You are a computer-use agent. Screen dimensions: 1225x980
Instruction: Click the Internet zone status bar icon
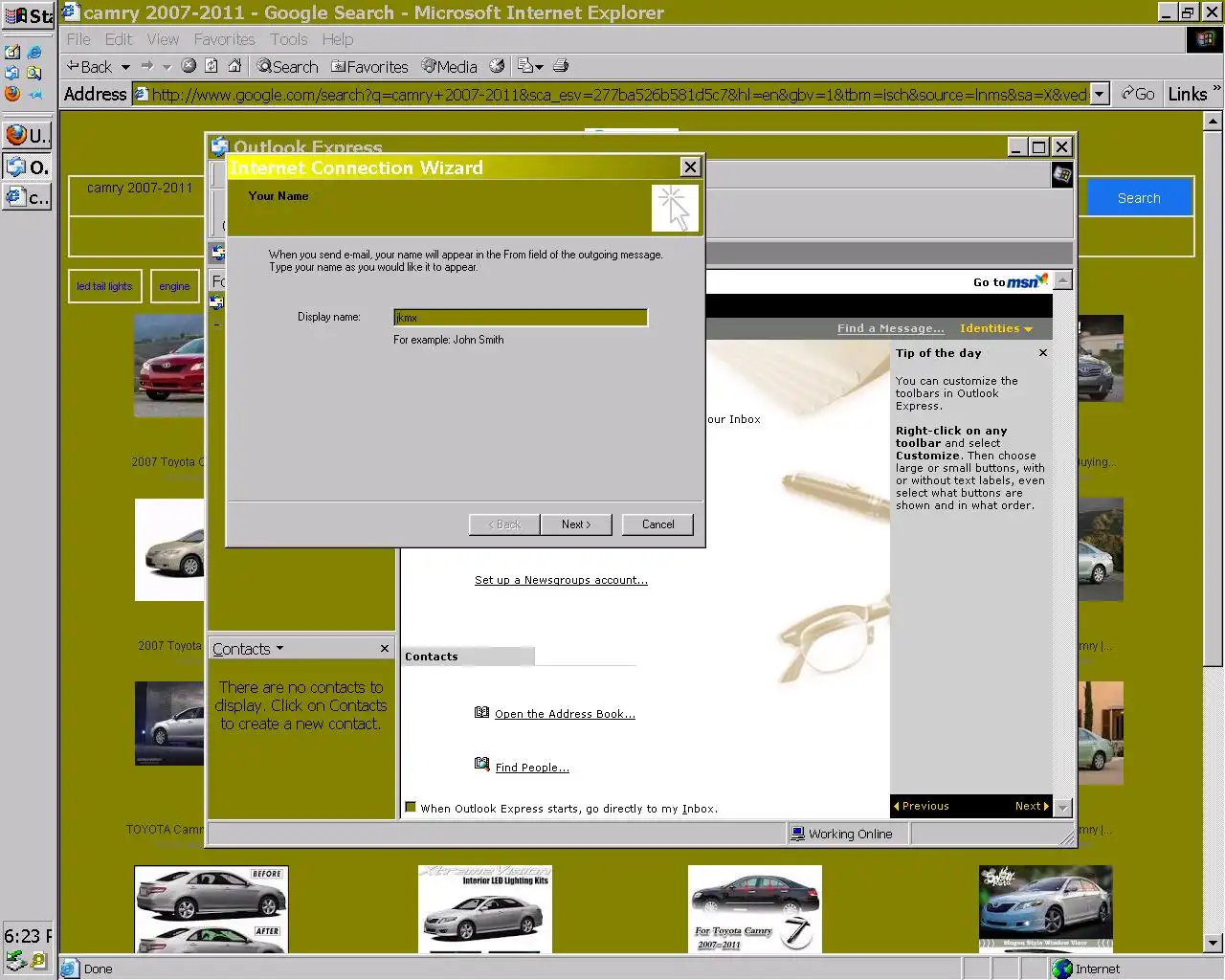1062,969
